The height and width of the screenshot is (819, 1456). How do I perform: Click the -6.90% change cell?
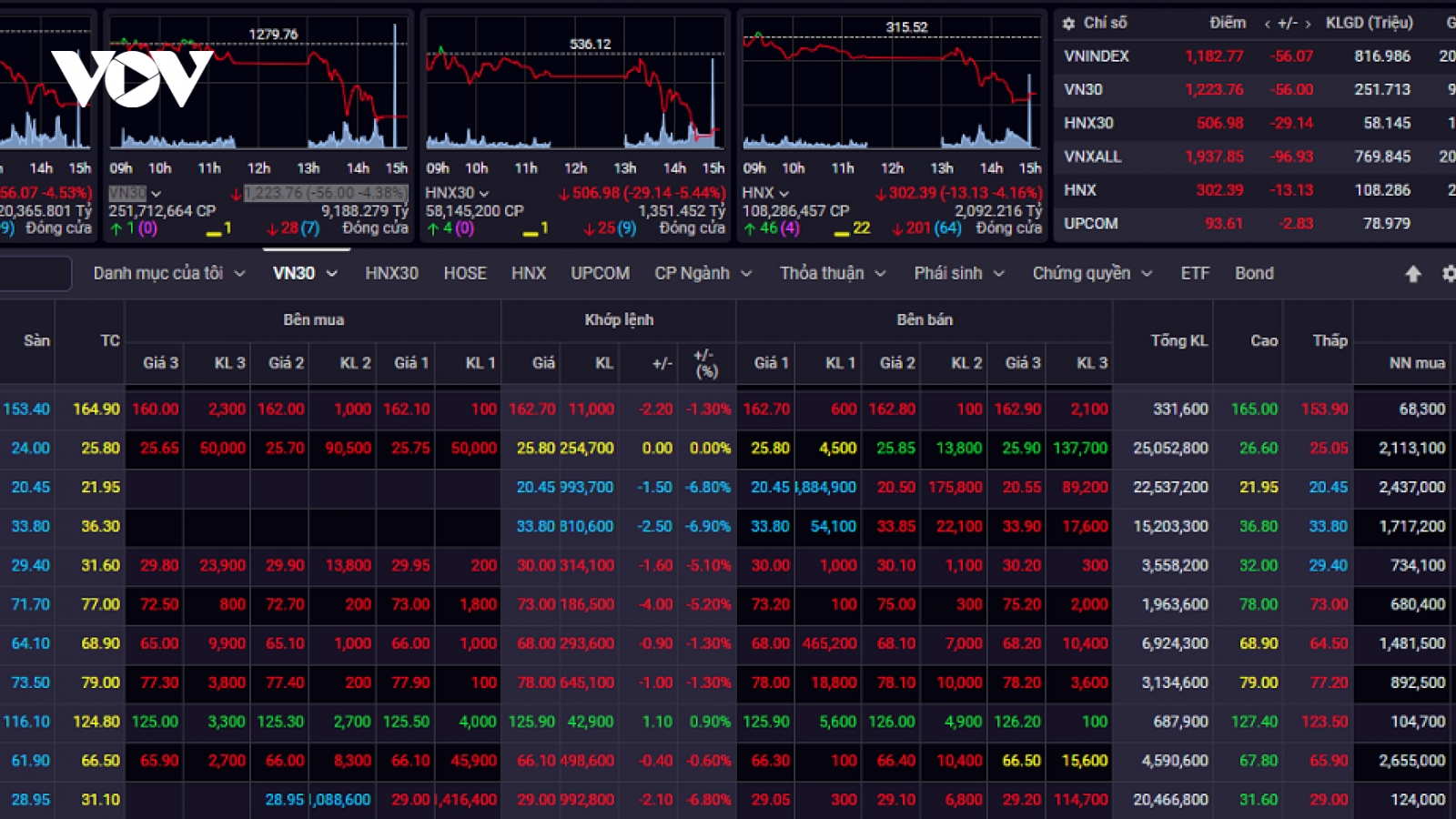[707, 527]
